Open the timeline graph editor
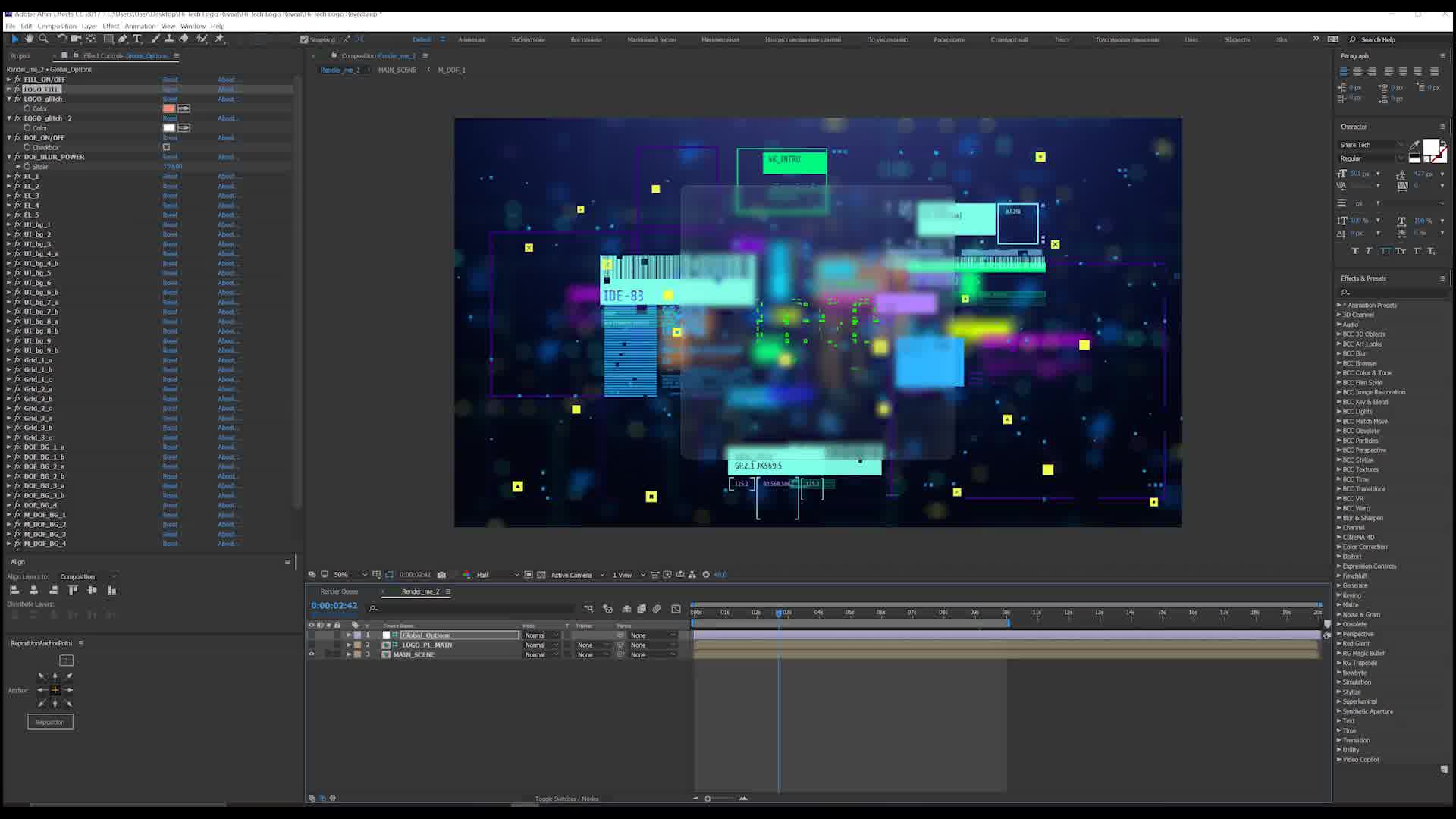The height and width of the screenshot is (819, 1456). tap(676, 608)
